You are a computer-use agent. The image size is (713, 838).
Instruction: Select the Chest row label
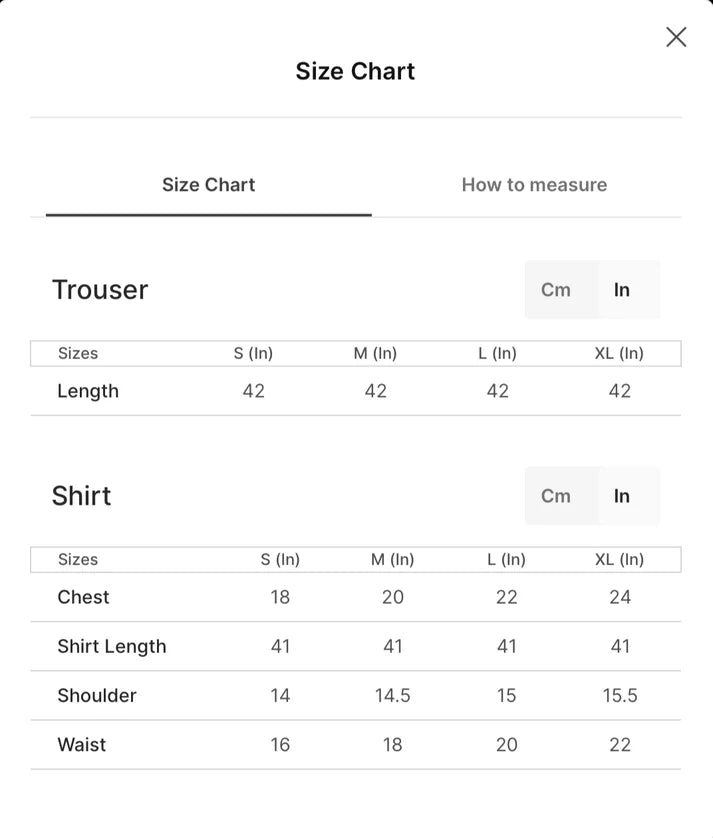pos(83,597)
